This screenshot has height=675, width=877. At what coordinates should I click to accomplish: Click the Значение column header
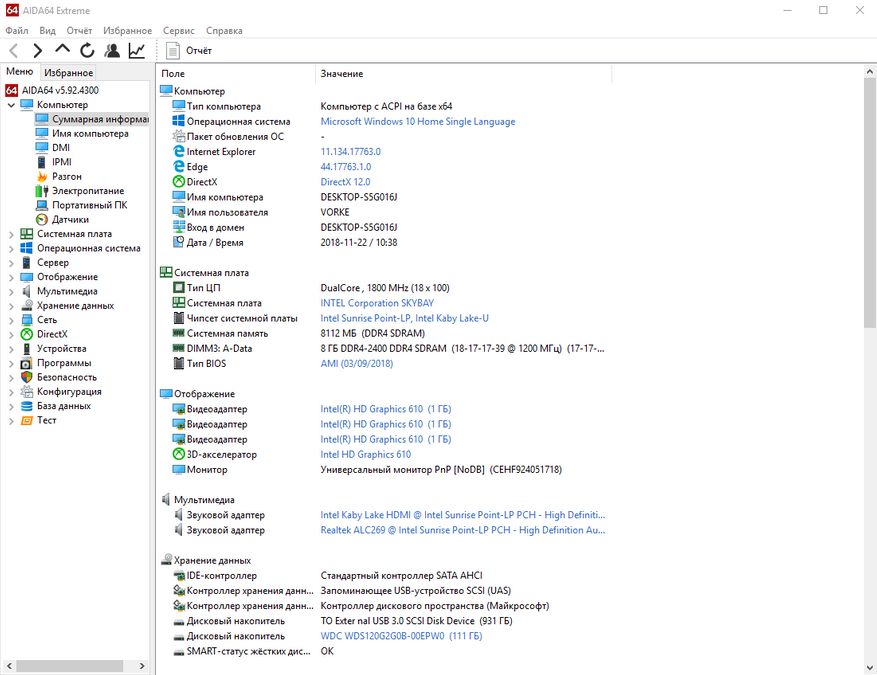[342, 74]
